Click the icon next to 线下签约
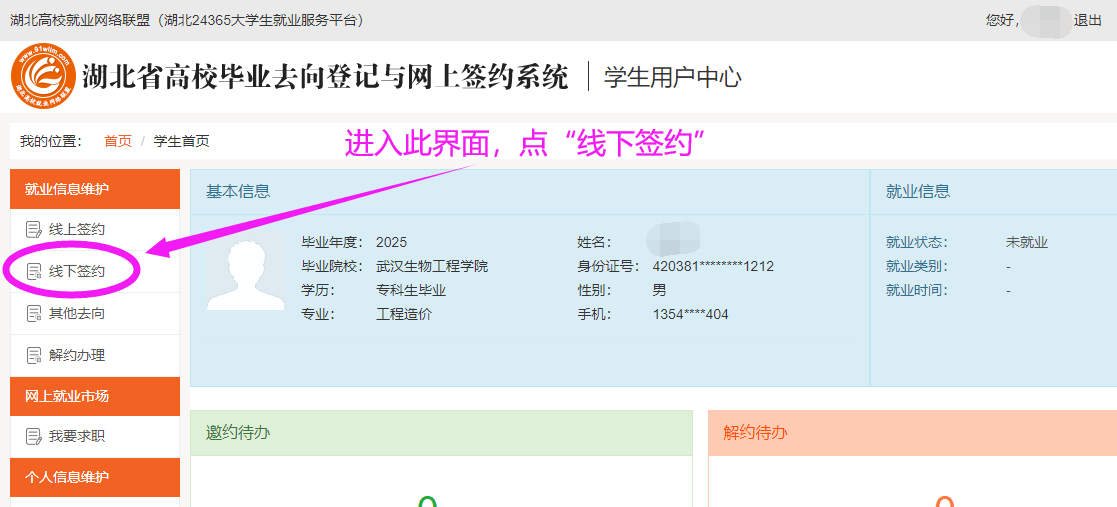The image size is (1117, 507). coord(33,272)
